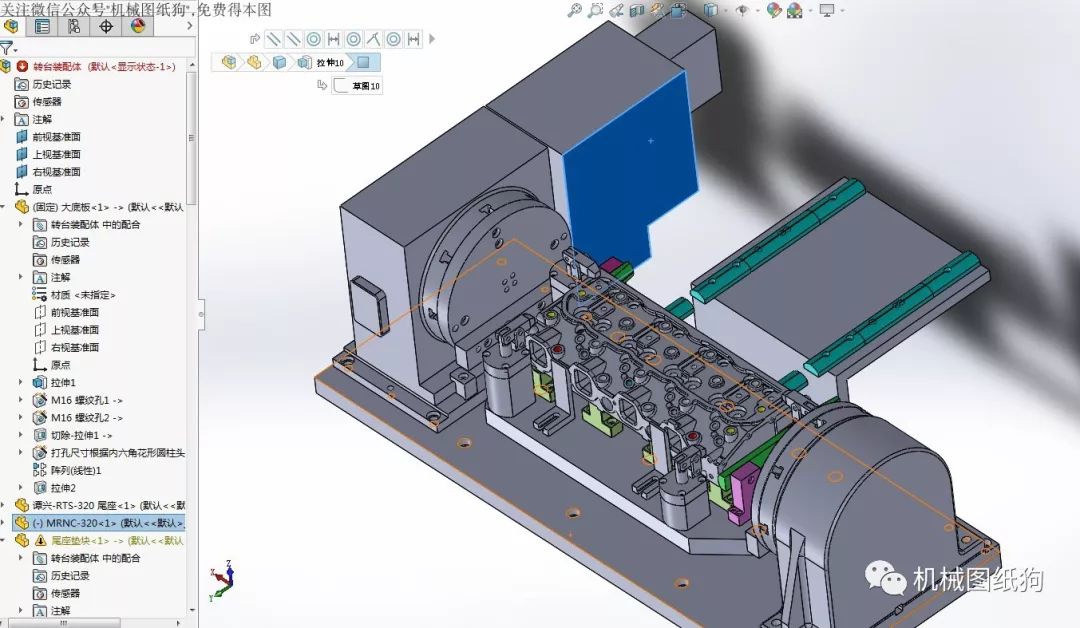Click the angle mate shortcut icon

pyautogui.click(x=373, y=39)
